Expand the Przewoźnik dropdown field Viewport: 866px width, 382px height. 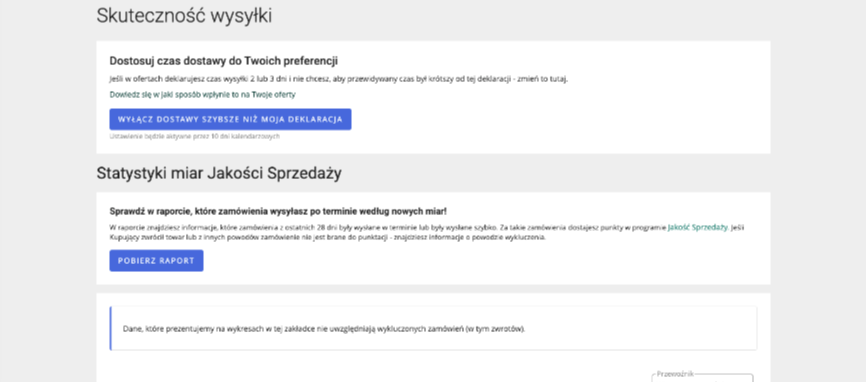pos(702,378)
